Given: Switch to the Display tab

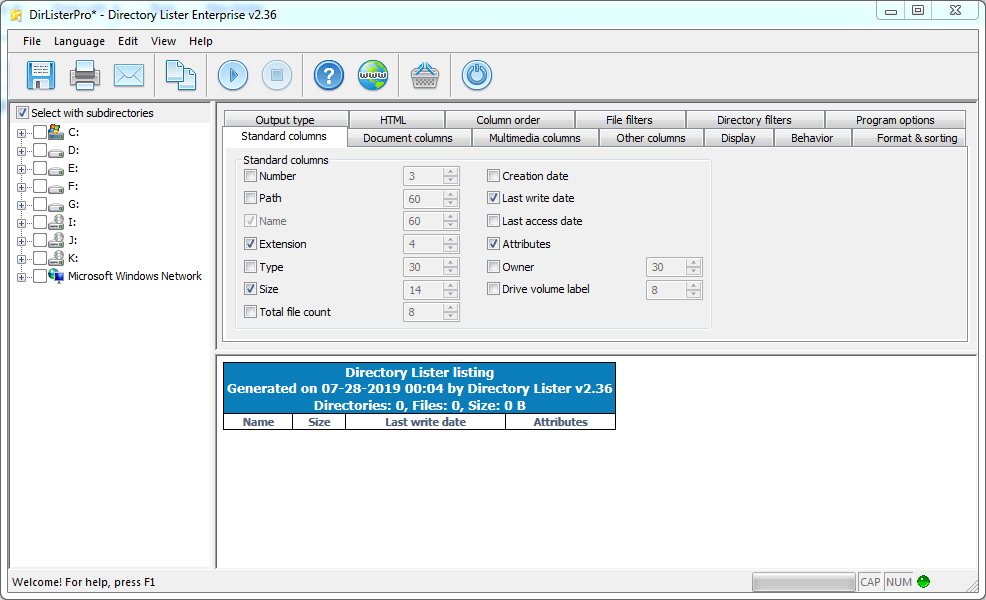Looking at the screenshot, I should tap(738, 138).
